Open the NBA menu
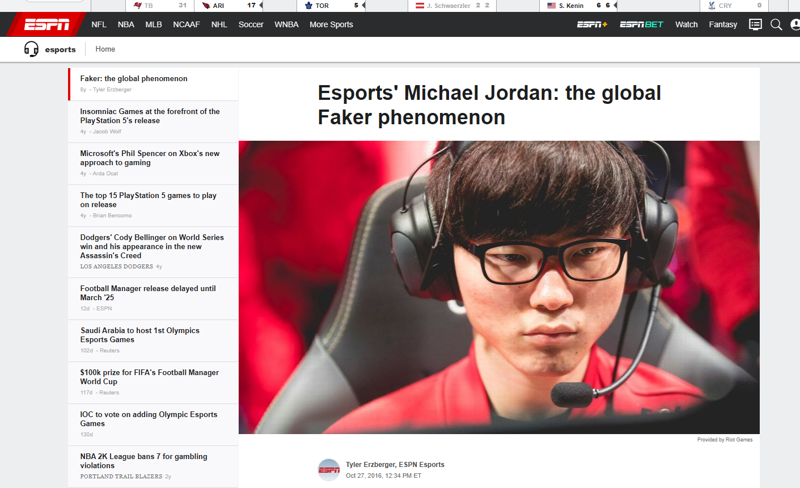 point(126,25)
